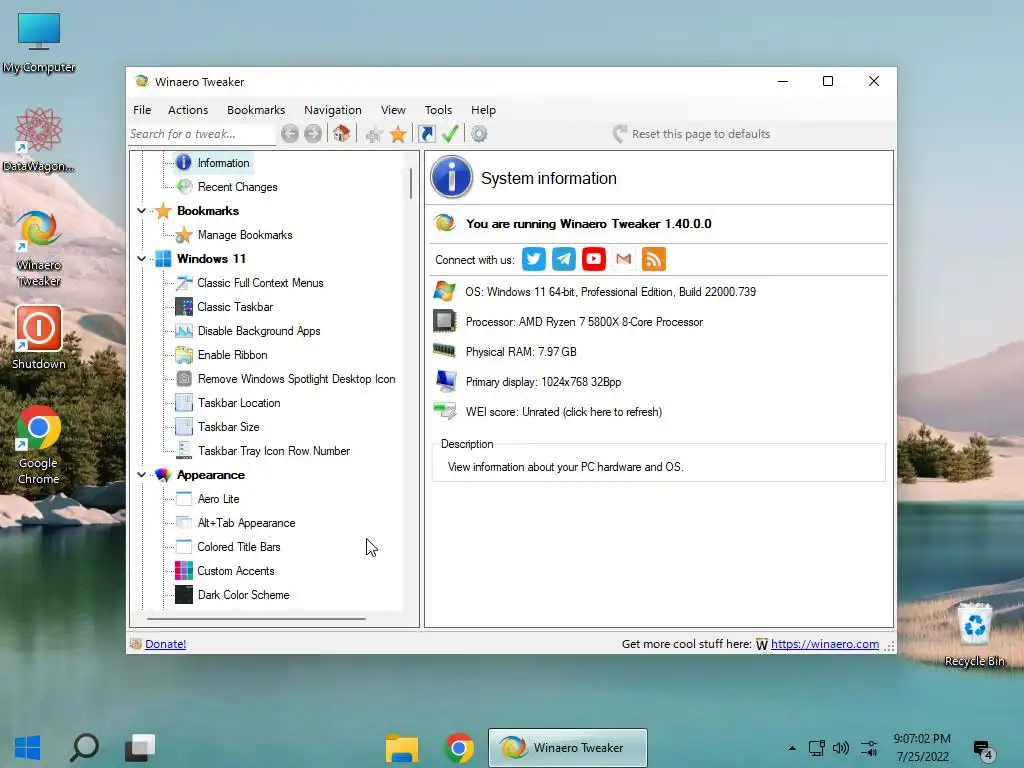The width and height of the screenshot is (1024, 768).
Task: Go to Home page via house icon
Action: [x=341, y=134]
